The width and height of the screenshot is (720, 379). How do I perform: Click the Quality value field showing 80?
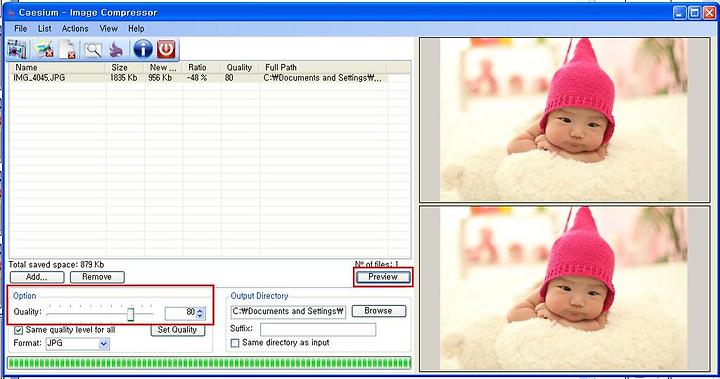tap(180, 313)
